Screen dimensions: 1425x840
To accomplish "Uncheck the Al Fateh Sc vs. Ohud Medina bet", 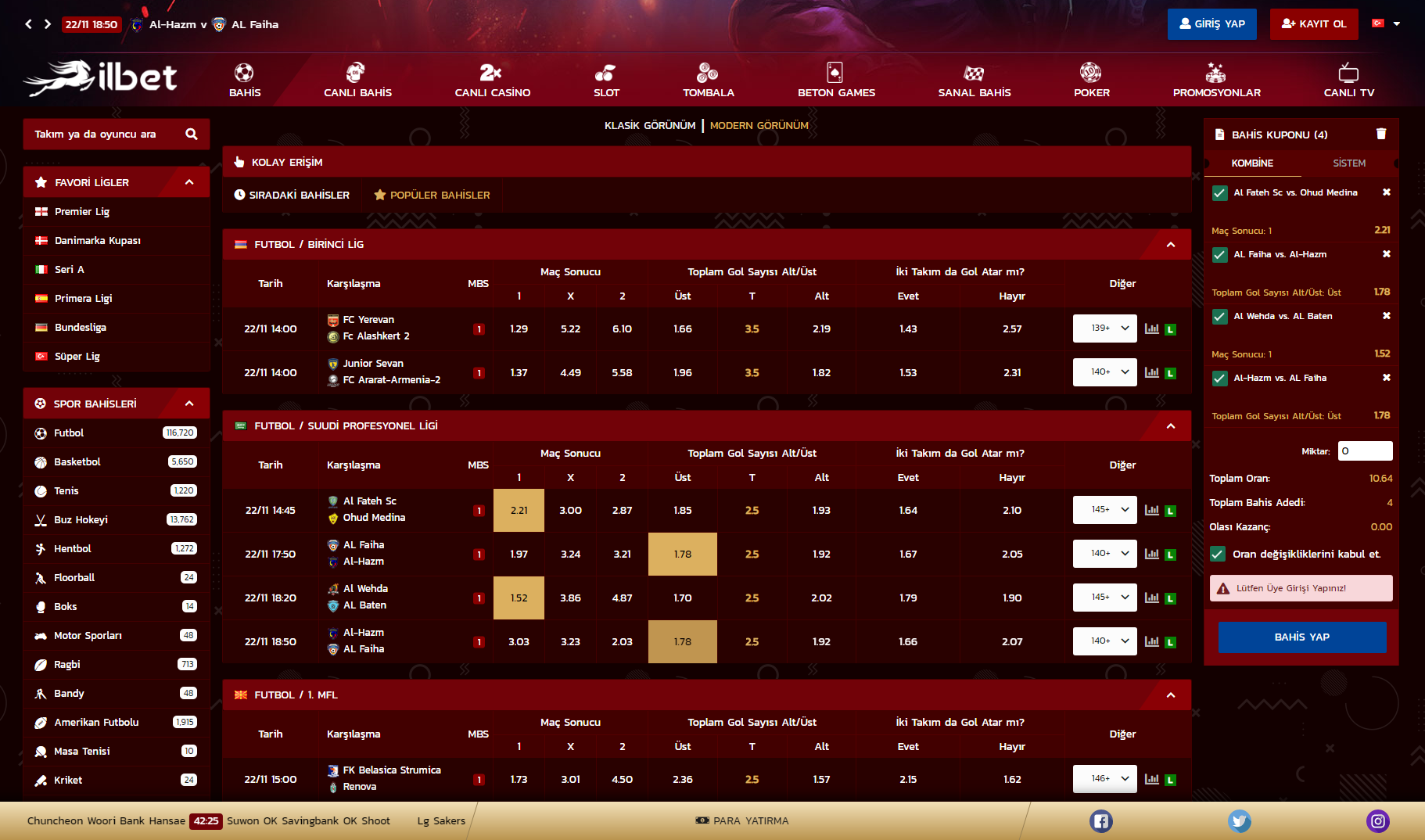I will click(1219, 193).
